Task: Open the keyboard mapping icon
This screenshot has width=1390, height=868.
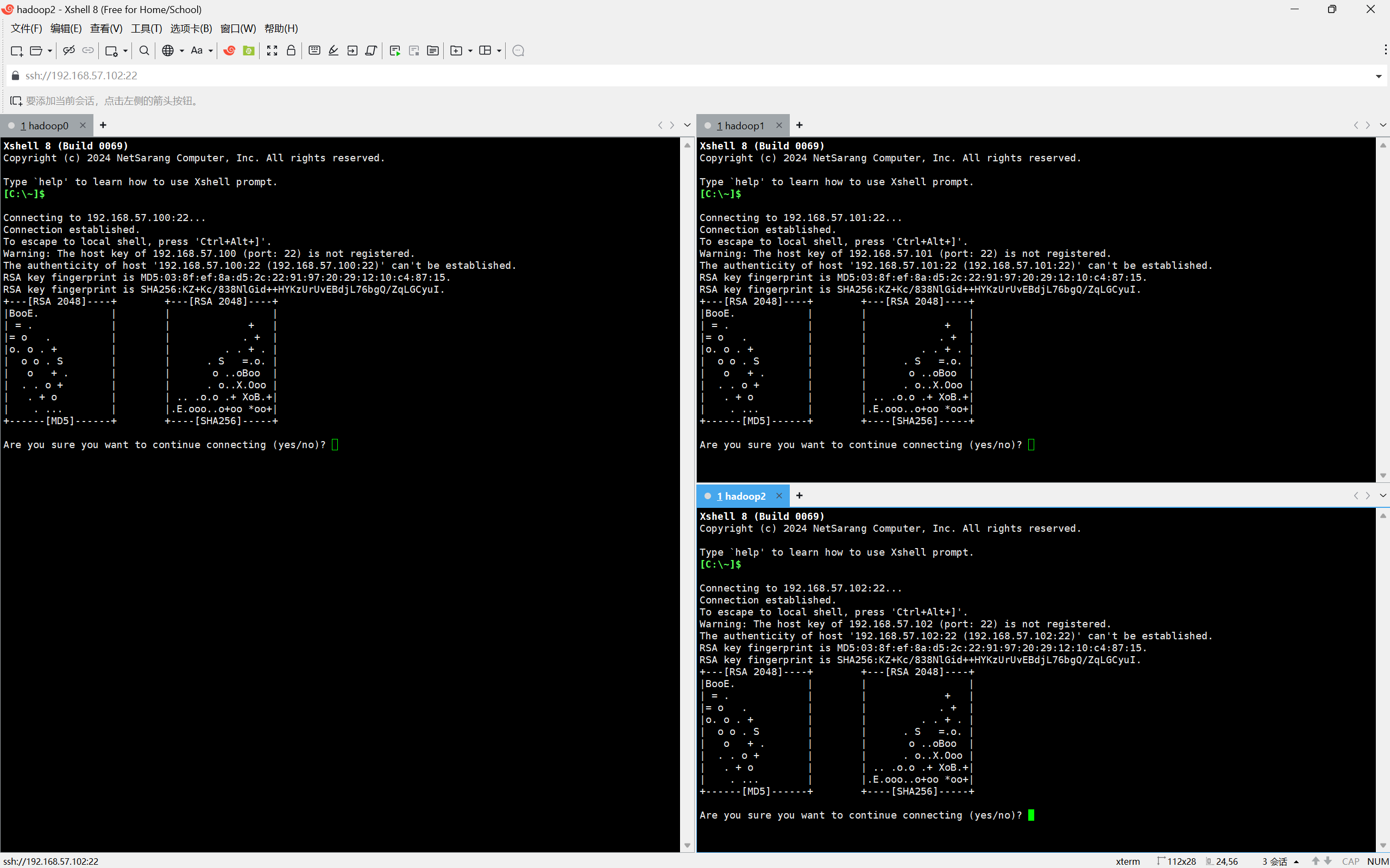Action: click(314, 51)
